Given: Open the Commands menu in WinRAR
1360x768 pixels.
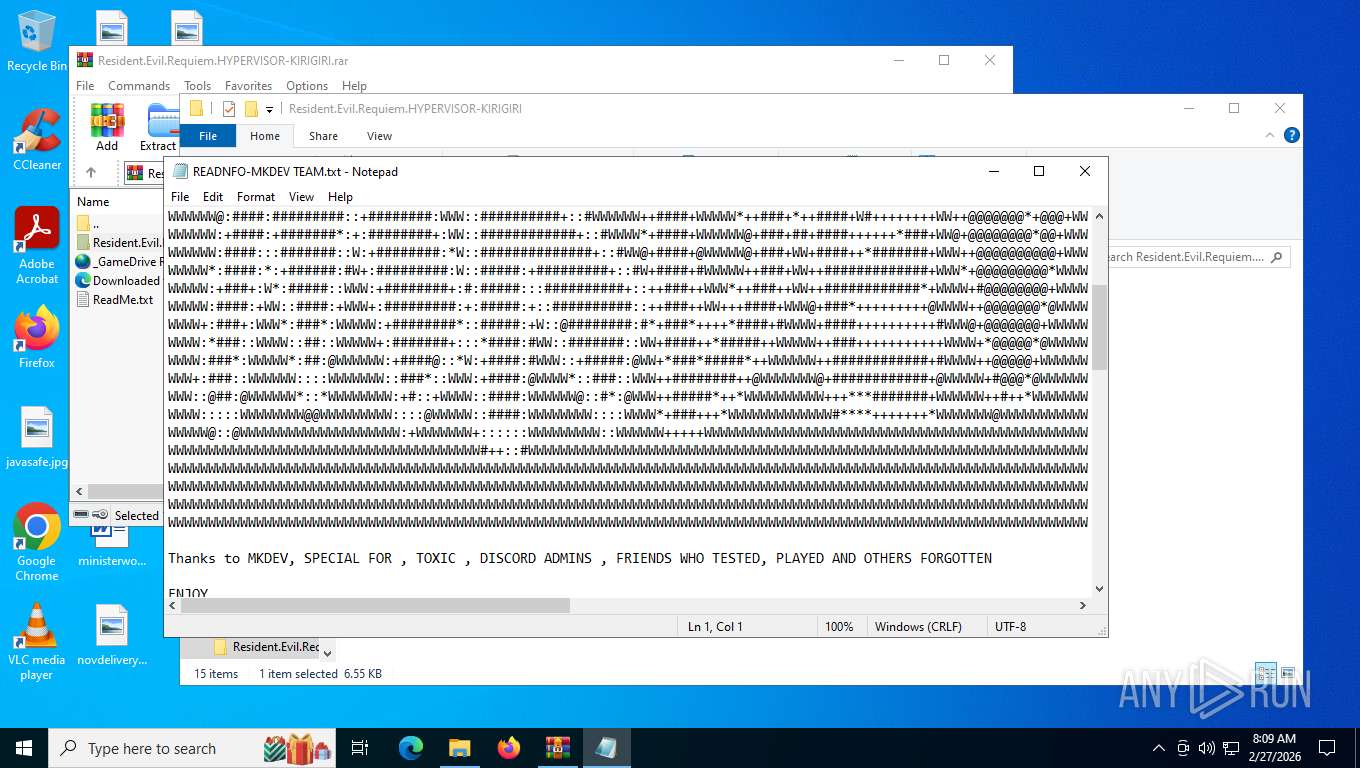Looking at the screenshot, I should click(139, 86).
